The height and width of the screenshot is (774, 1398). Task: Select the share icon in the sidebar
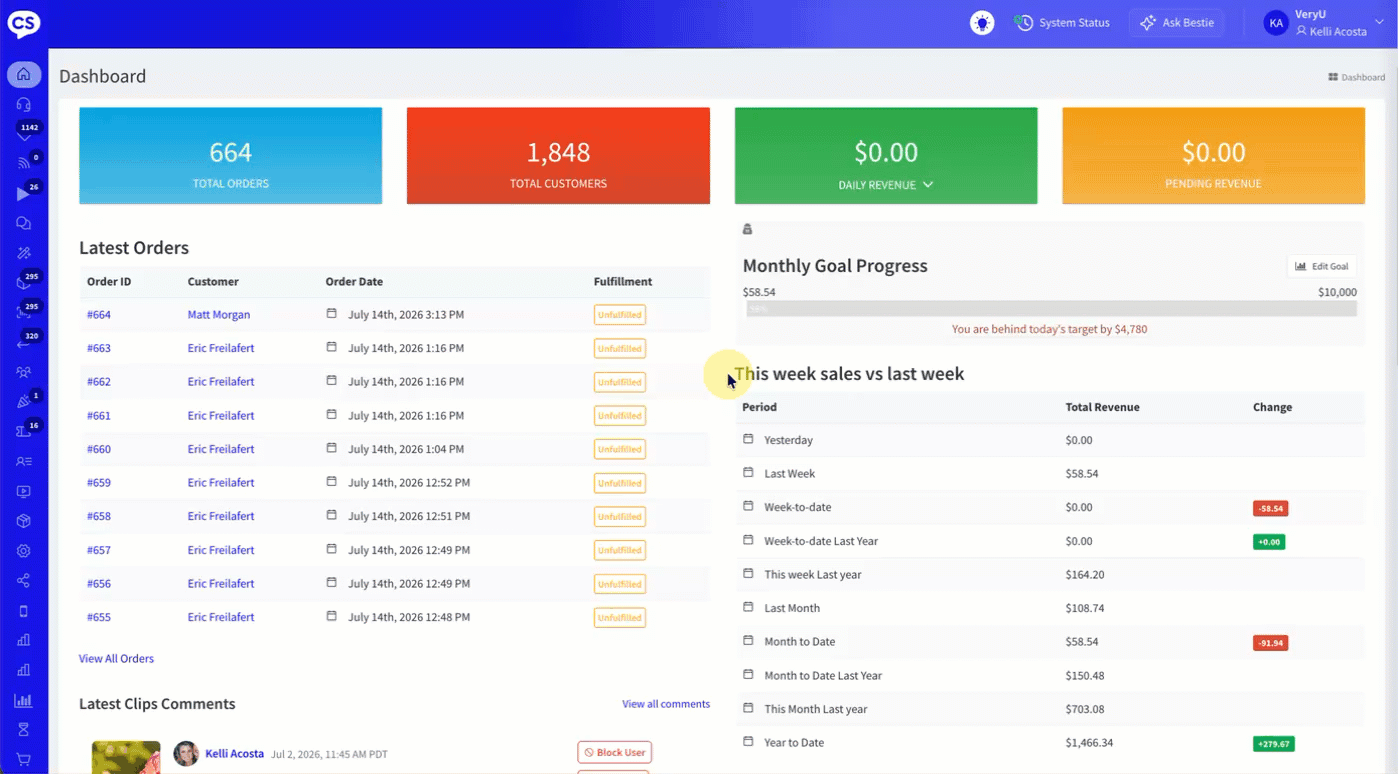[24, 581]
